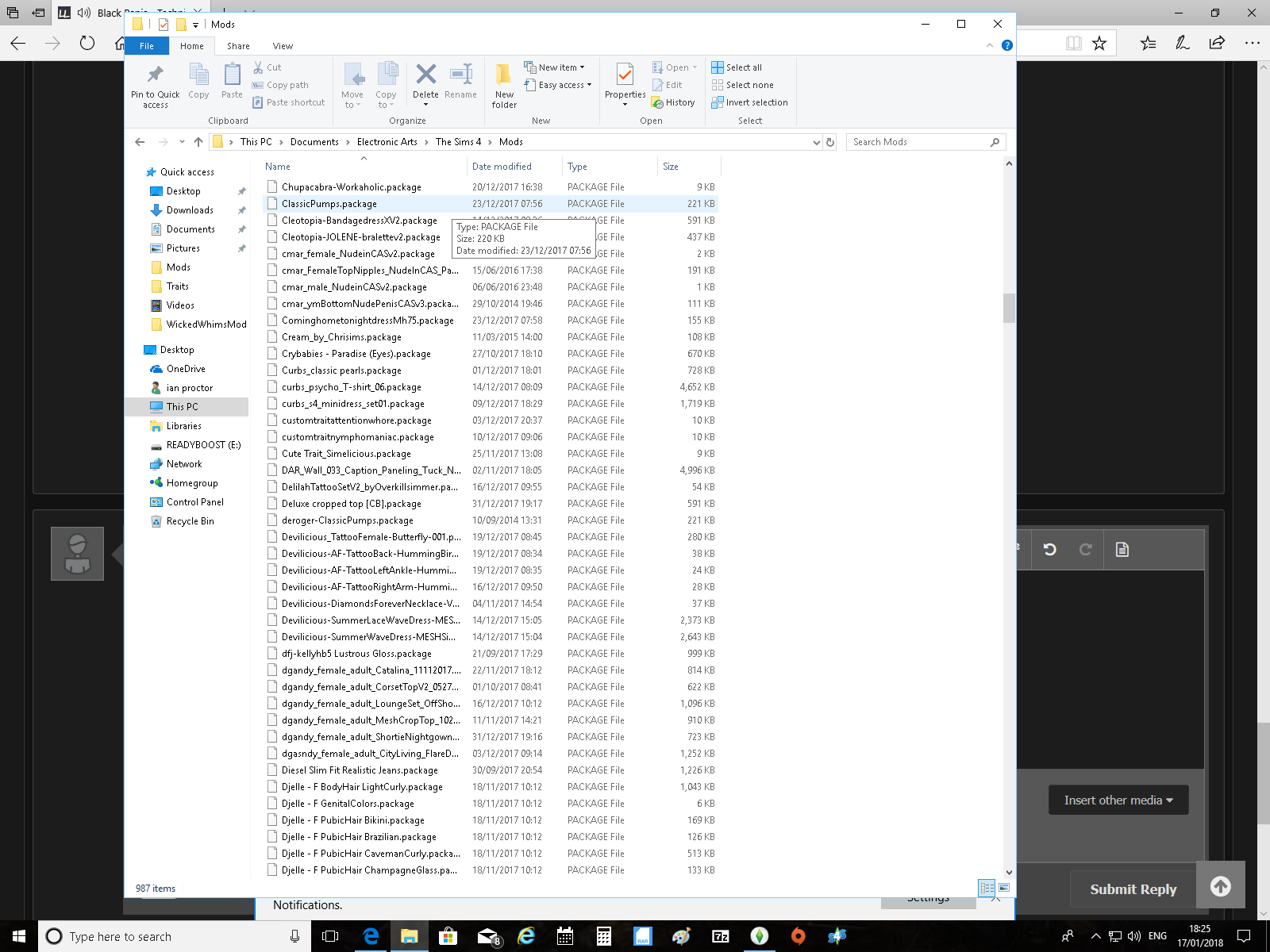Open Calculator on taskbar
Image resolution: width=1270 pixels, height=952 pixels.
604,936
